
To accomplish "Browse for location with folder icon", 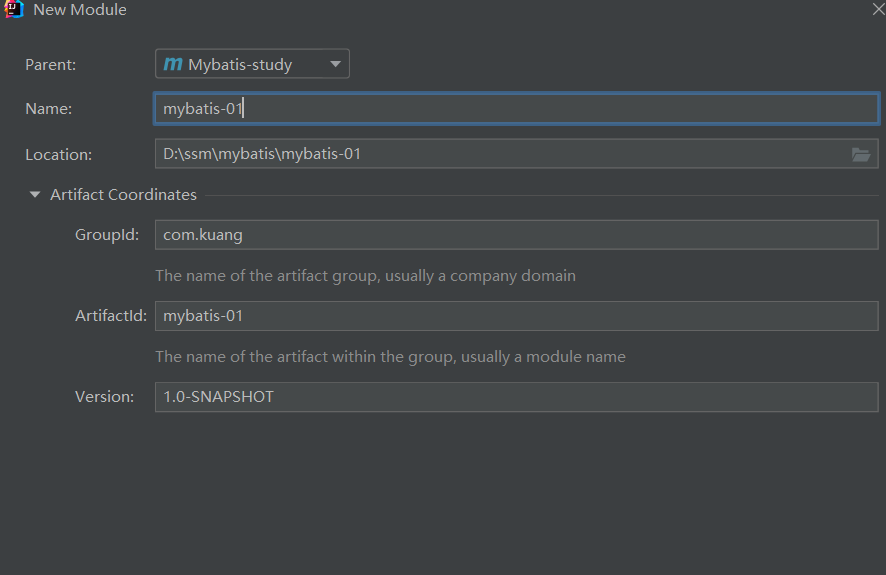I will pos(861,154).
